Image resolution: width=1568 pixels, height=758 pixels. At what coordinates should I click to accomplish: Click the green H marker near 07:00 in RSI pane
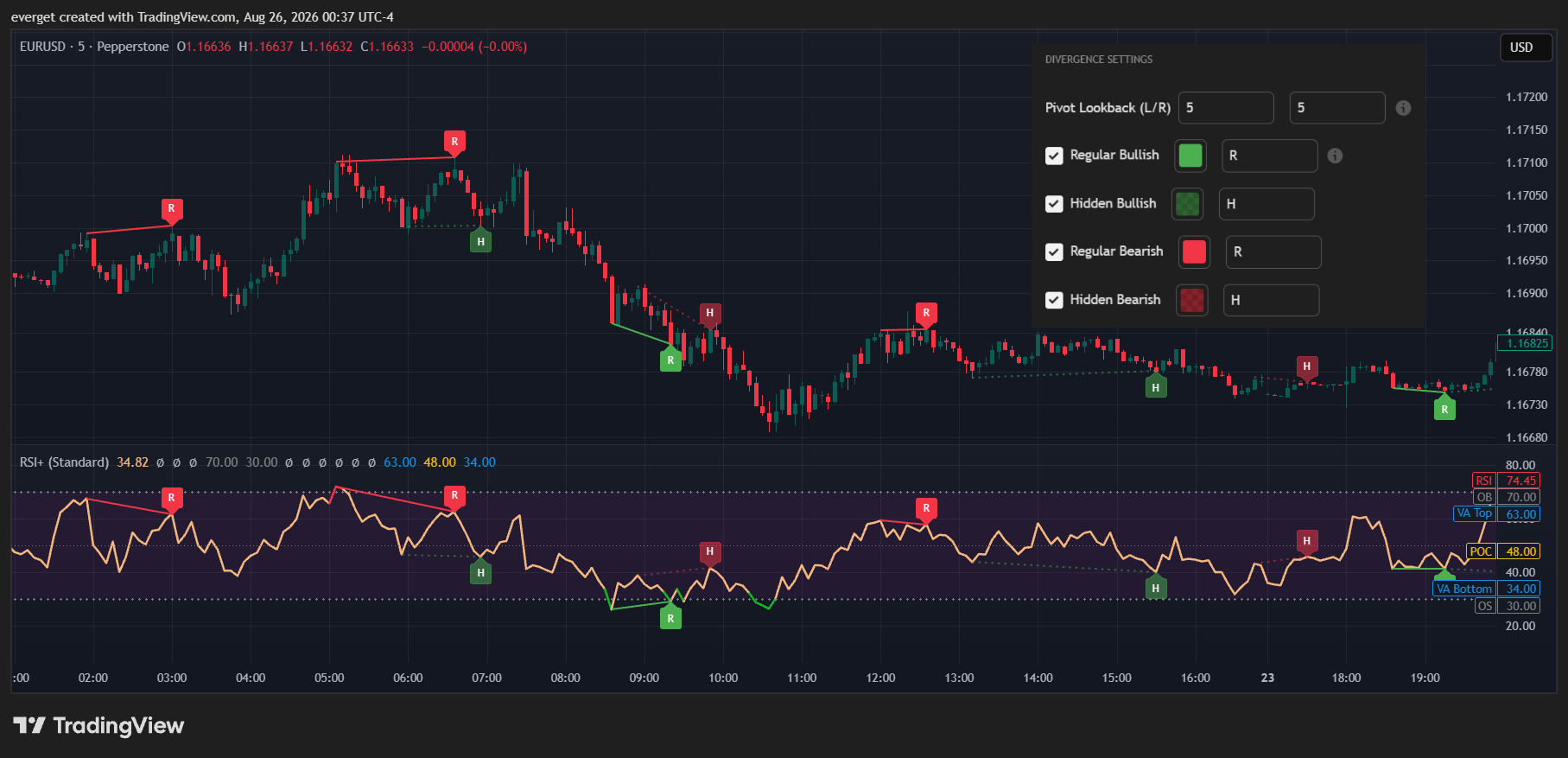pos(481,570)
